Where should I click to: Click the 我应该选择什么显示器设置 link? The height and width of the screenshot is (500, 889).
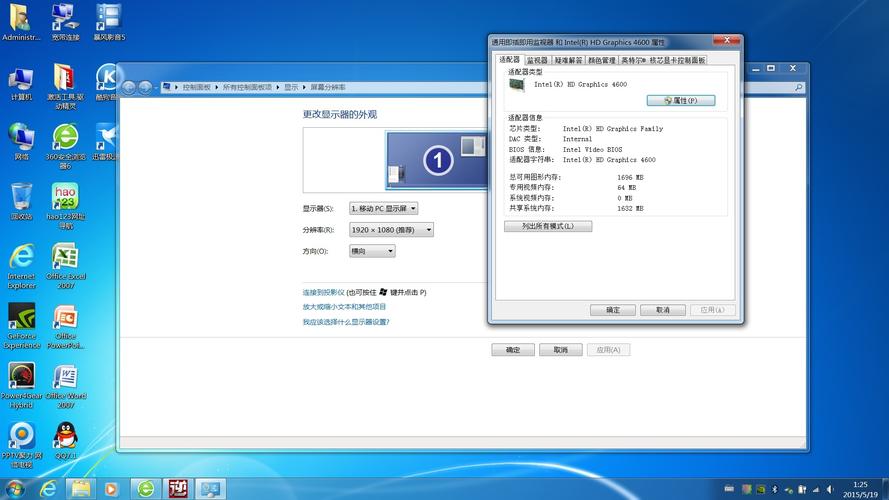tap(346, 322)
